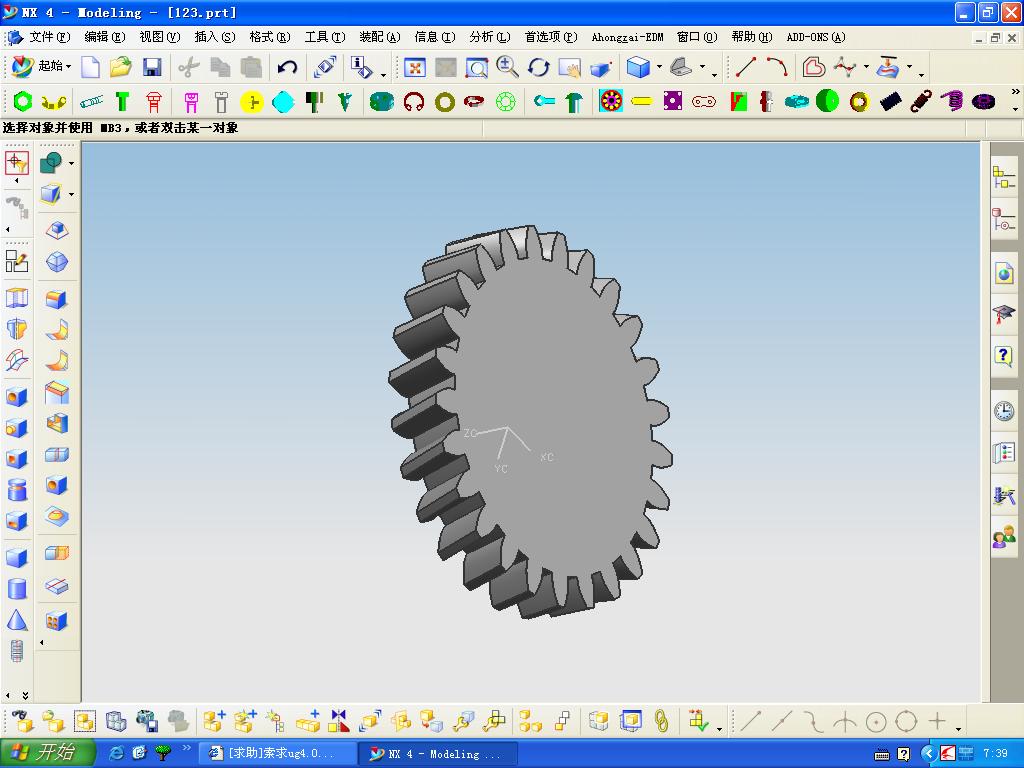The image size is (1024, 768).
Task: Click the Cylinder primitive icon
Action: click(x=17, y=588)
